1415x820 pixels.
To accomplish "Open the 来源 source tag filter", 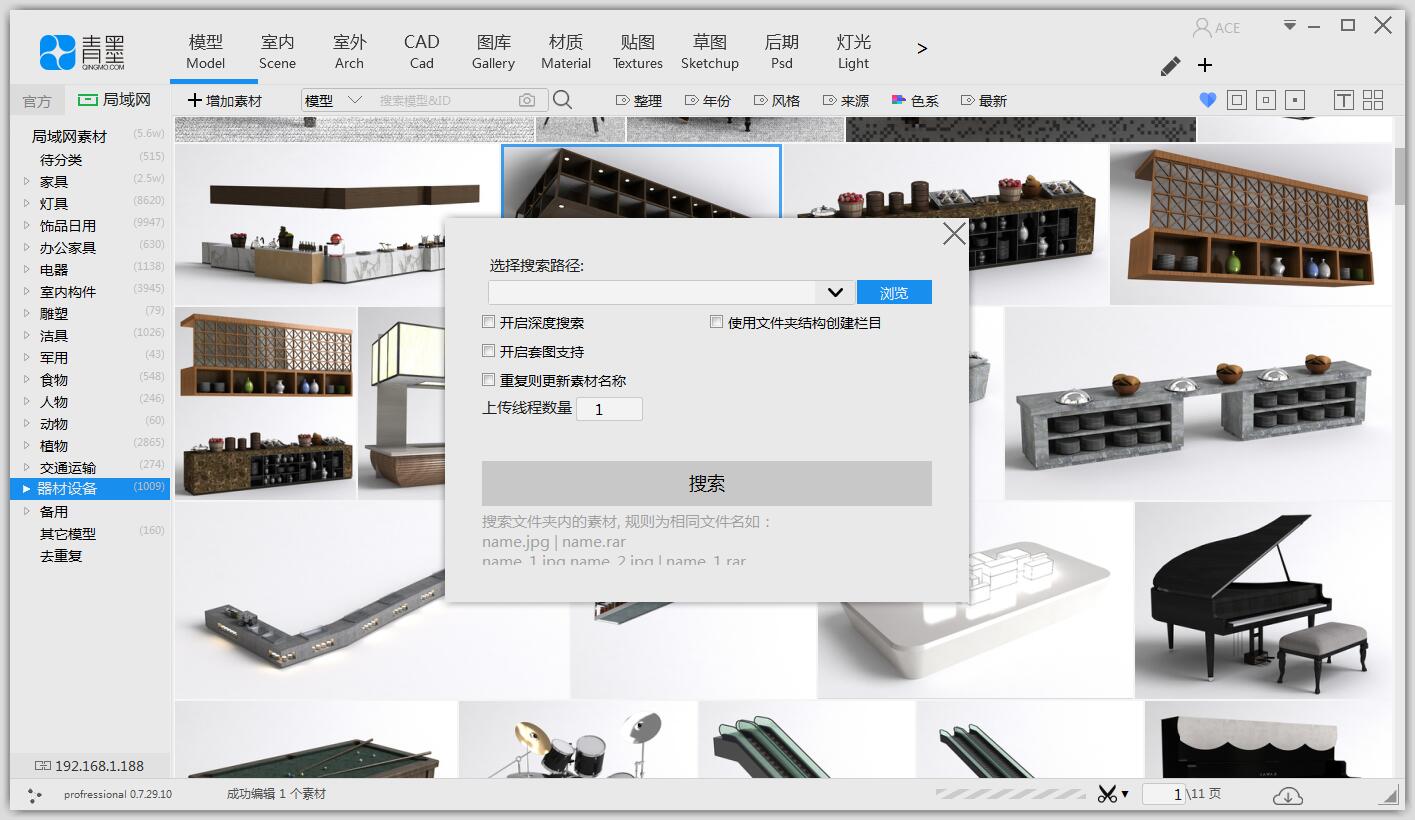I will click(x=846, y=101).
